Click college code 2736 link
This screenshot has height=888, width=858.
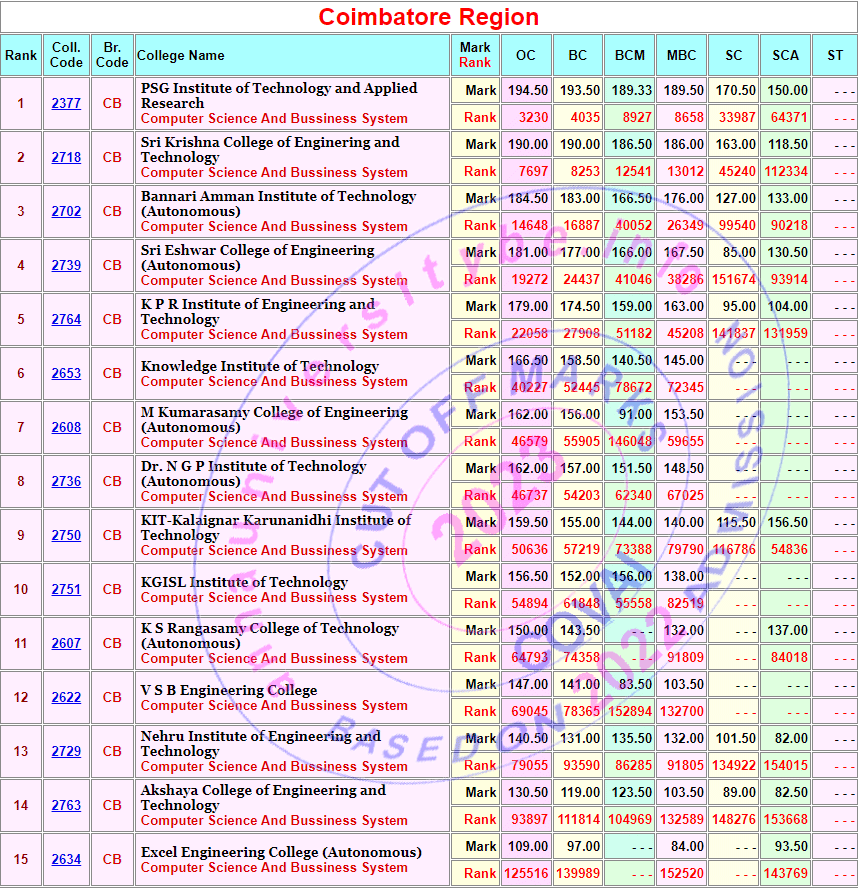(x=66, y=482)
